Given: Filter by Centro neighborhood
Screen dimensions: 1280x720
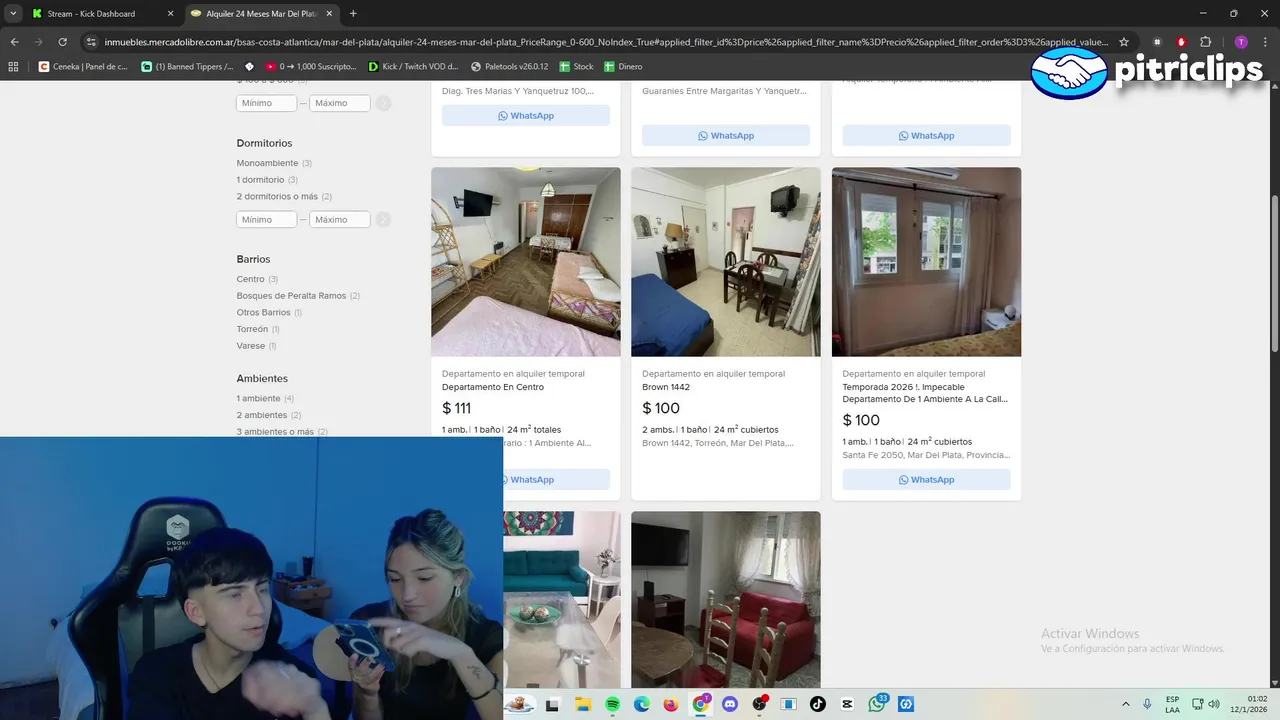Looking at the screenshot, I should pos(250,279).
